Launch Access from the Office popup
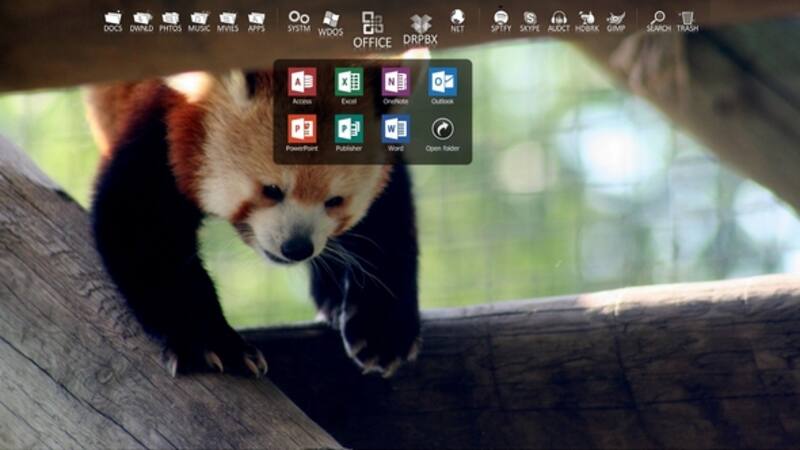The image size is (800, 450). click(302, 82)
